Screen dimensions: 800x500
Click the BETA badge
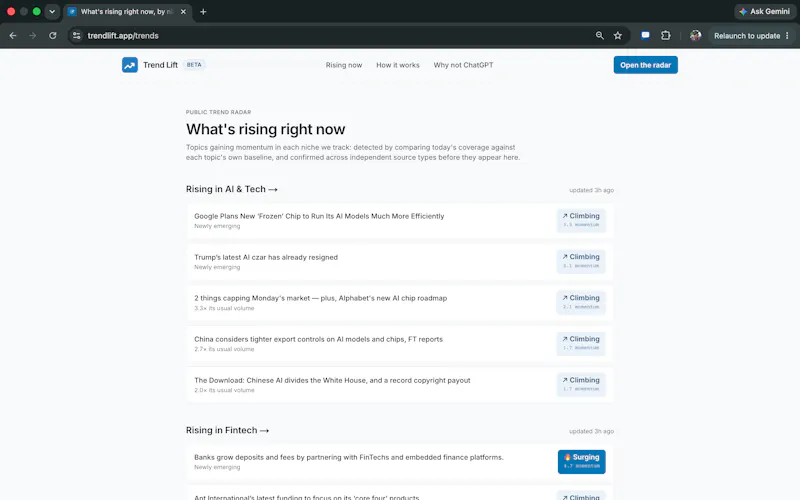194,65
